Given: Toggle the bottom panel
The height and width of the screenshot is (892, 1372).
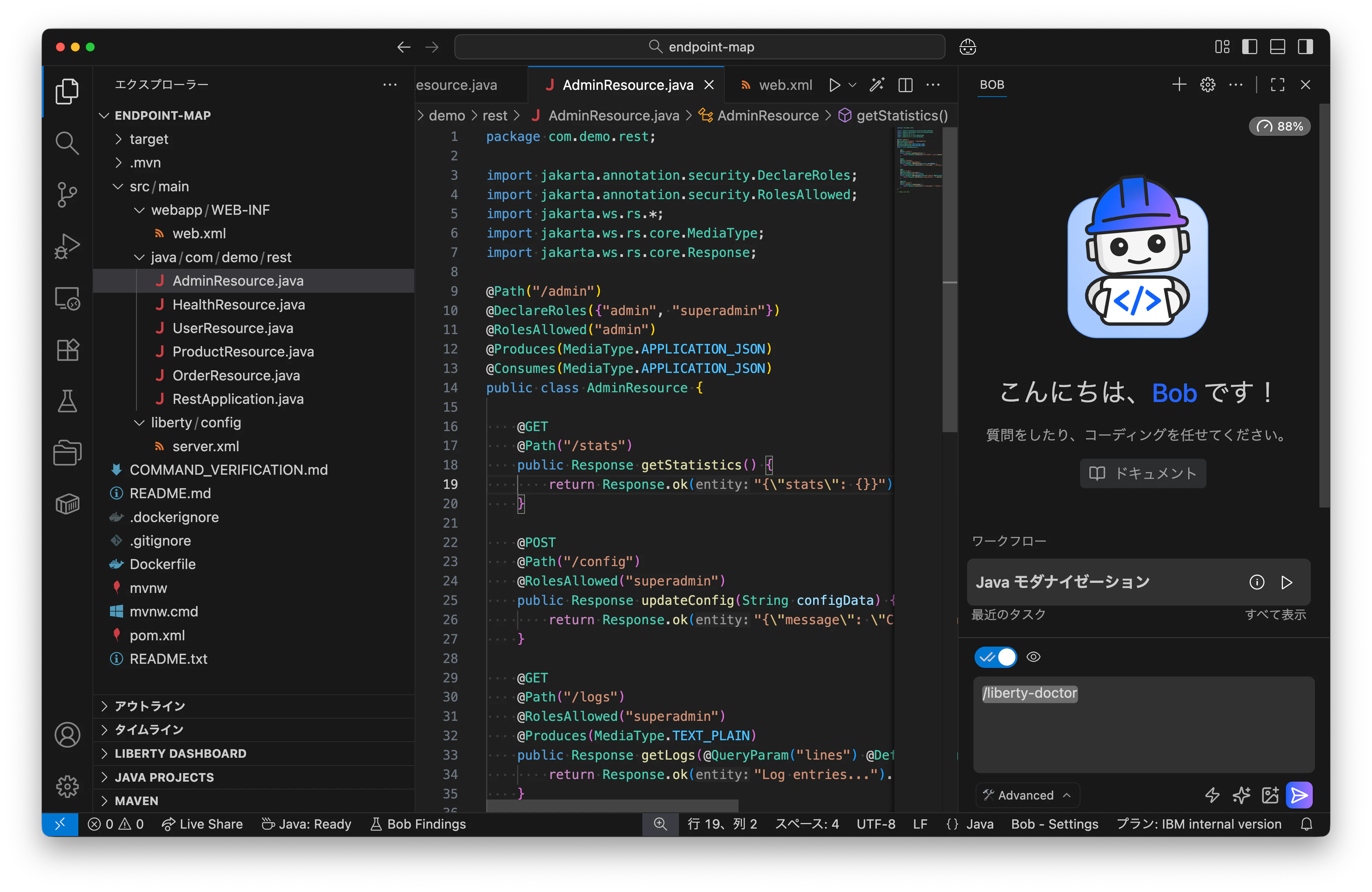Looking at the screenshot, I should pos(1277,47).
